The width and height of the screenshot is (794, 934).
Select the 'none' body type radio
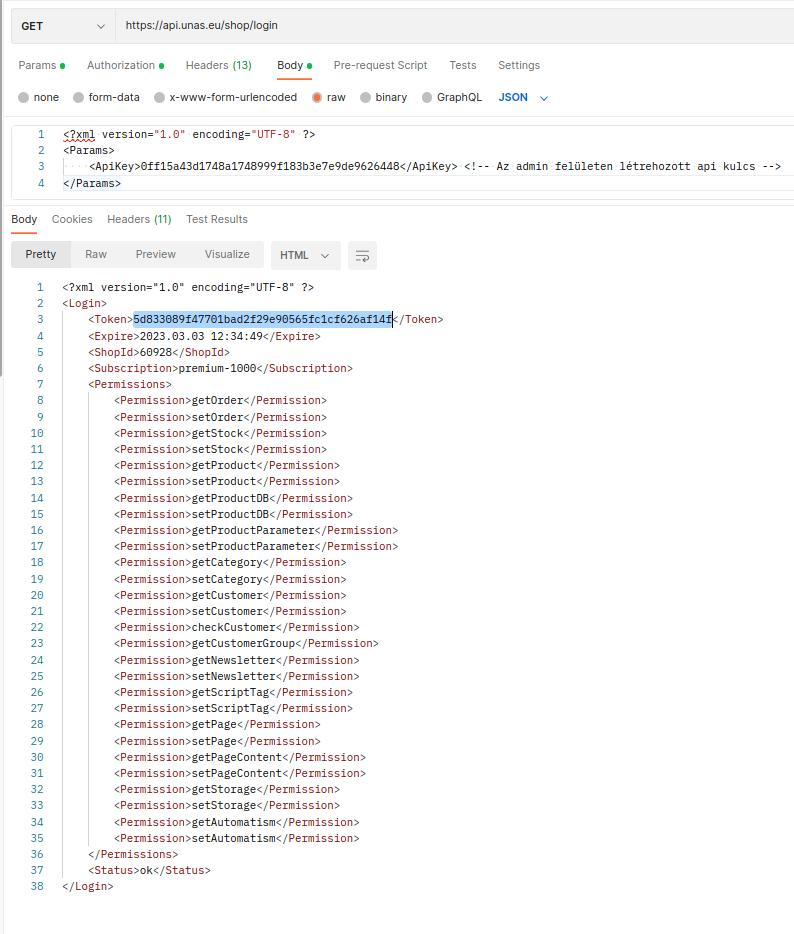23,98
